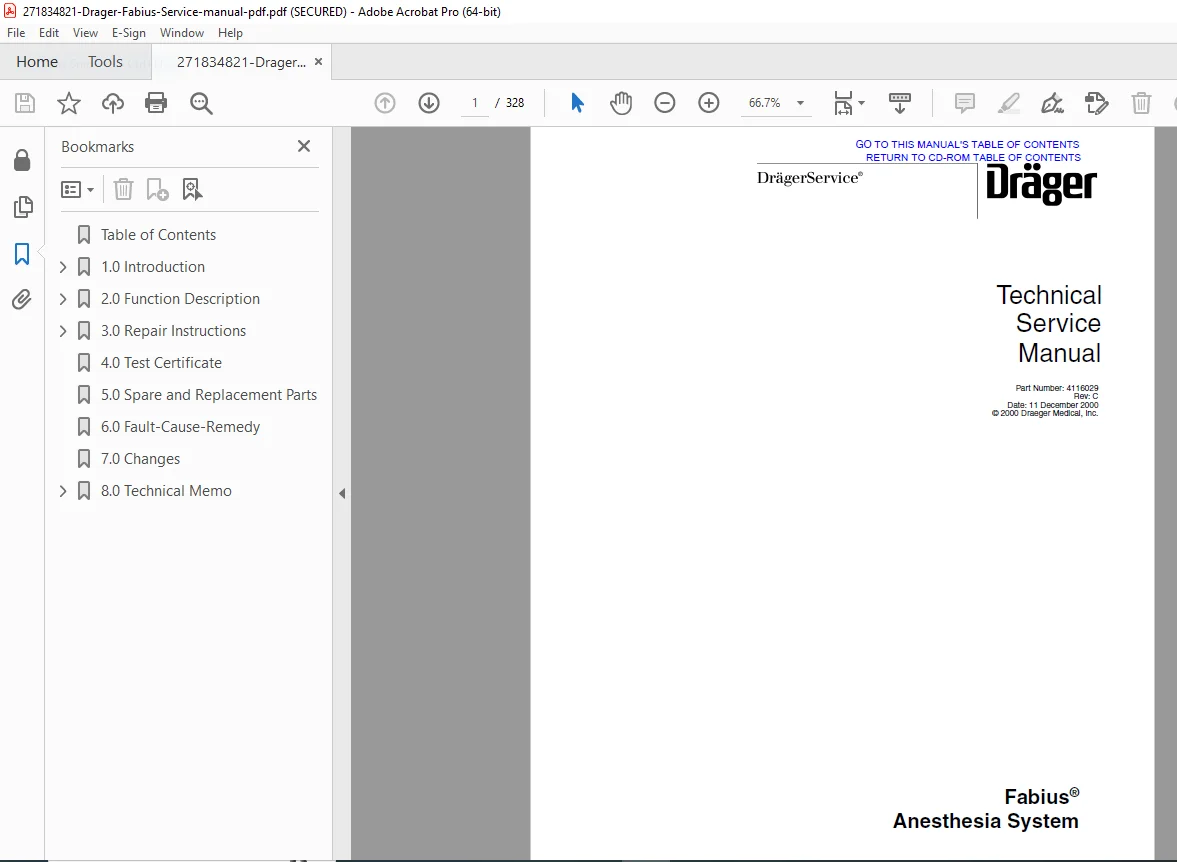
Task: Click the stamp and edit tool icon
Action: point(1097,103)
